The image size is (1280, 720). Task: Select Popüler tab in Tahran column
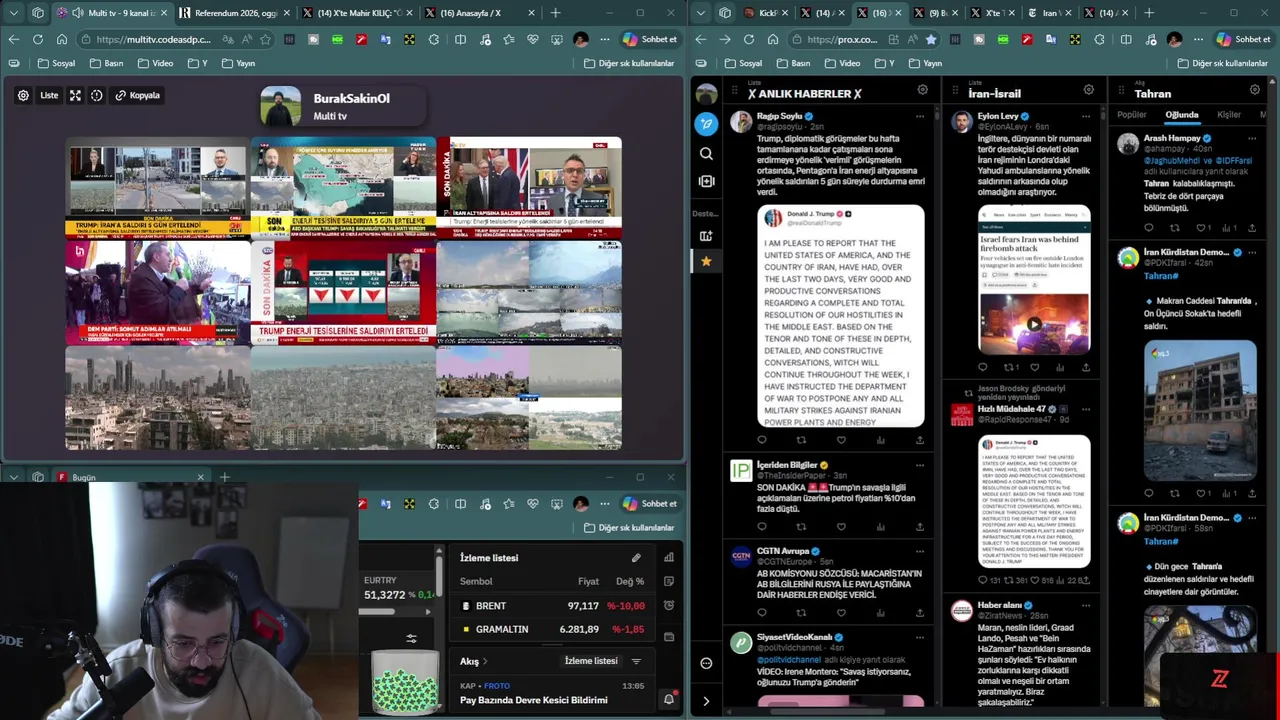[1132, 114]
